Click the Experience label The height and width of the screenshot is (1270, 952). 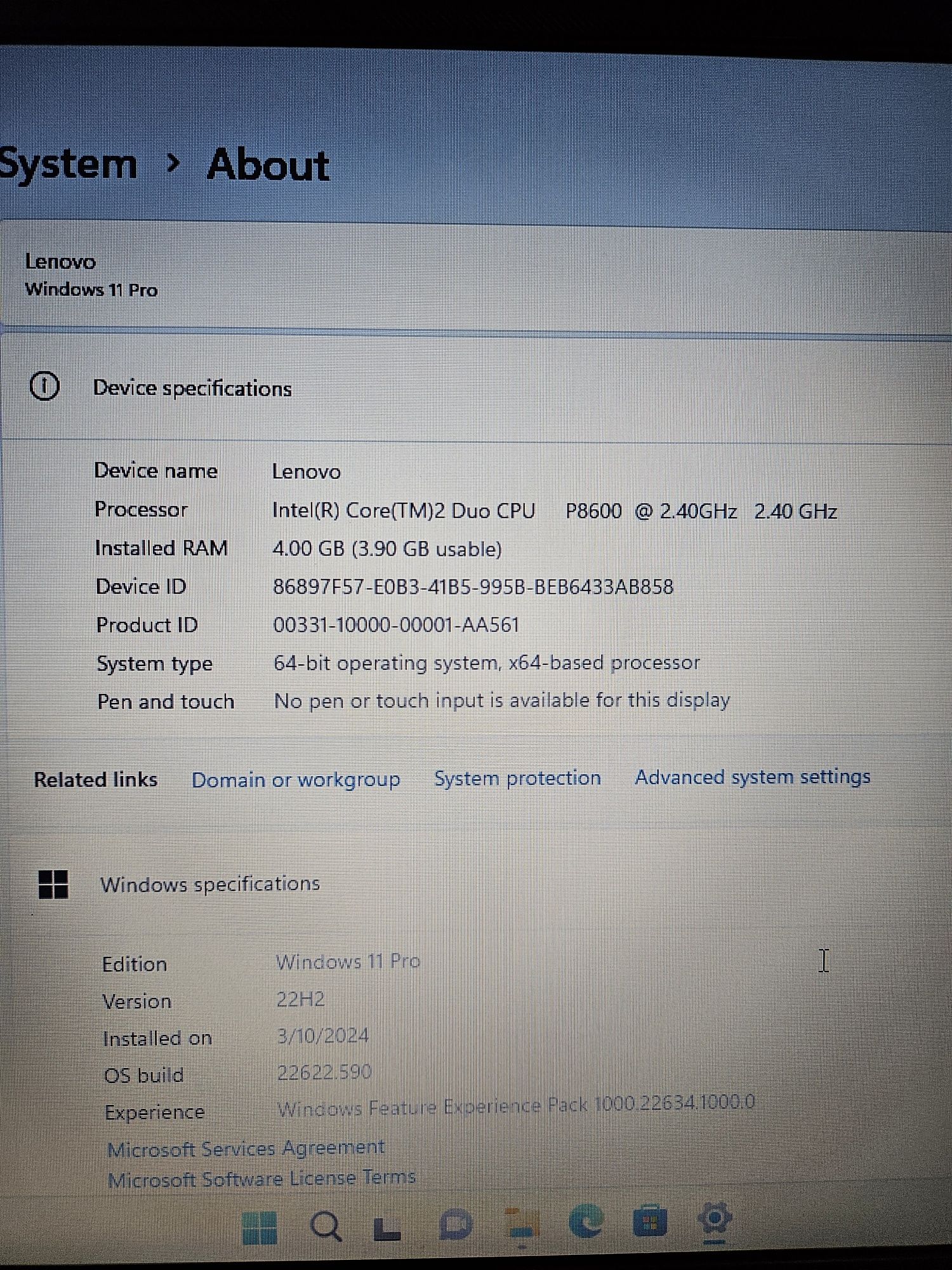[x=154, y=1113]
